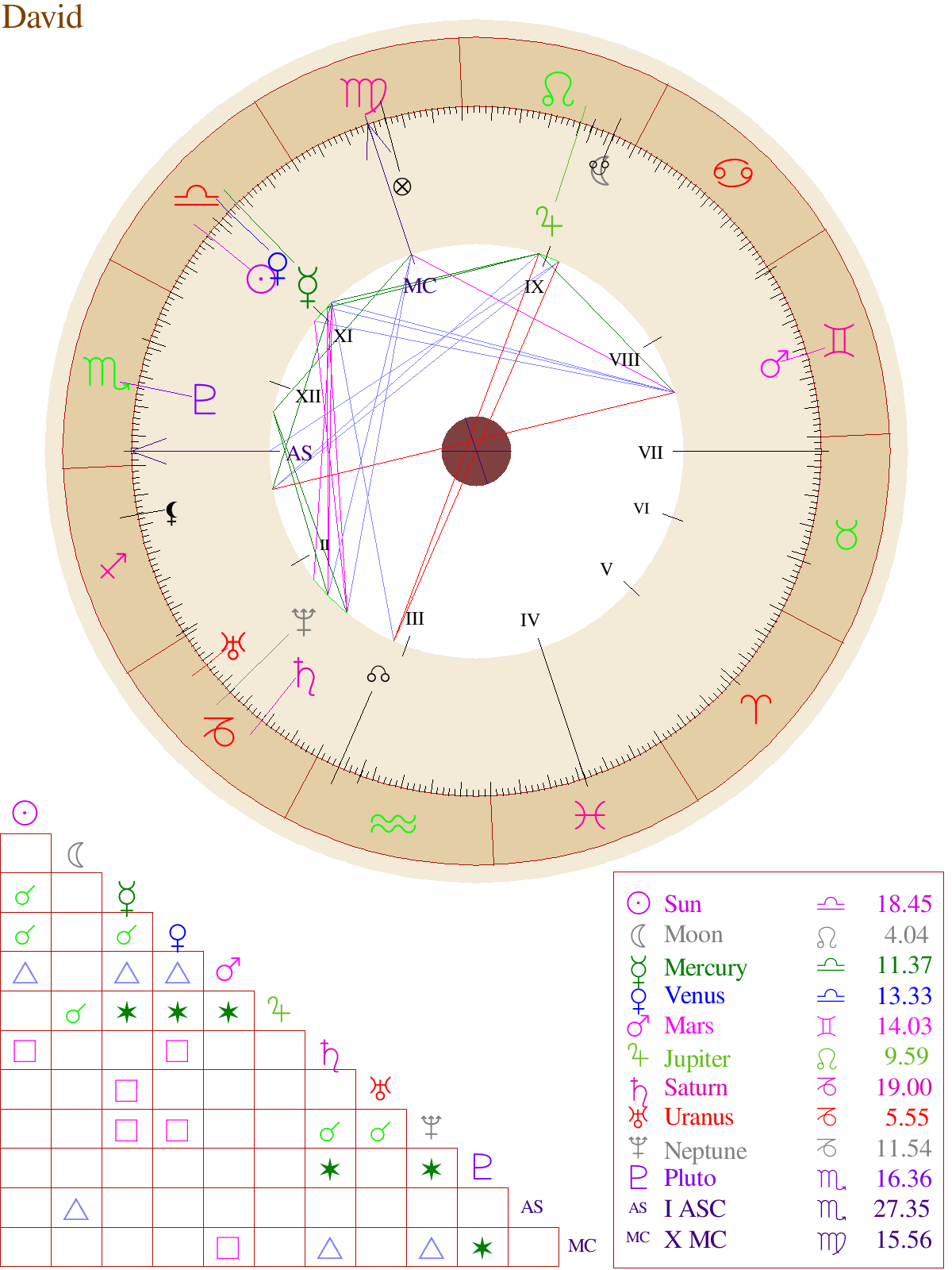Select the Saturn–Neptune conjunction grid cell
The width and height of the screenshot is (952, 1270).
(x=330, y=1129)
